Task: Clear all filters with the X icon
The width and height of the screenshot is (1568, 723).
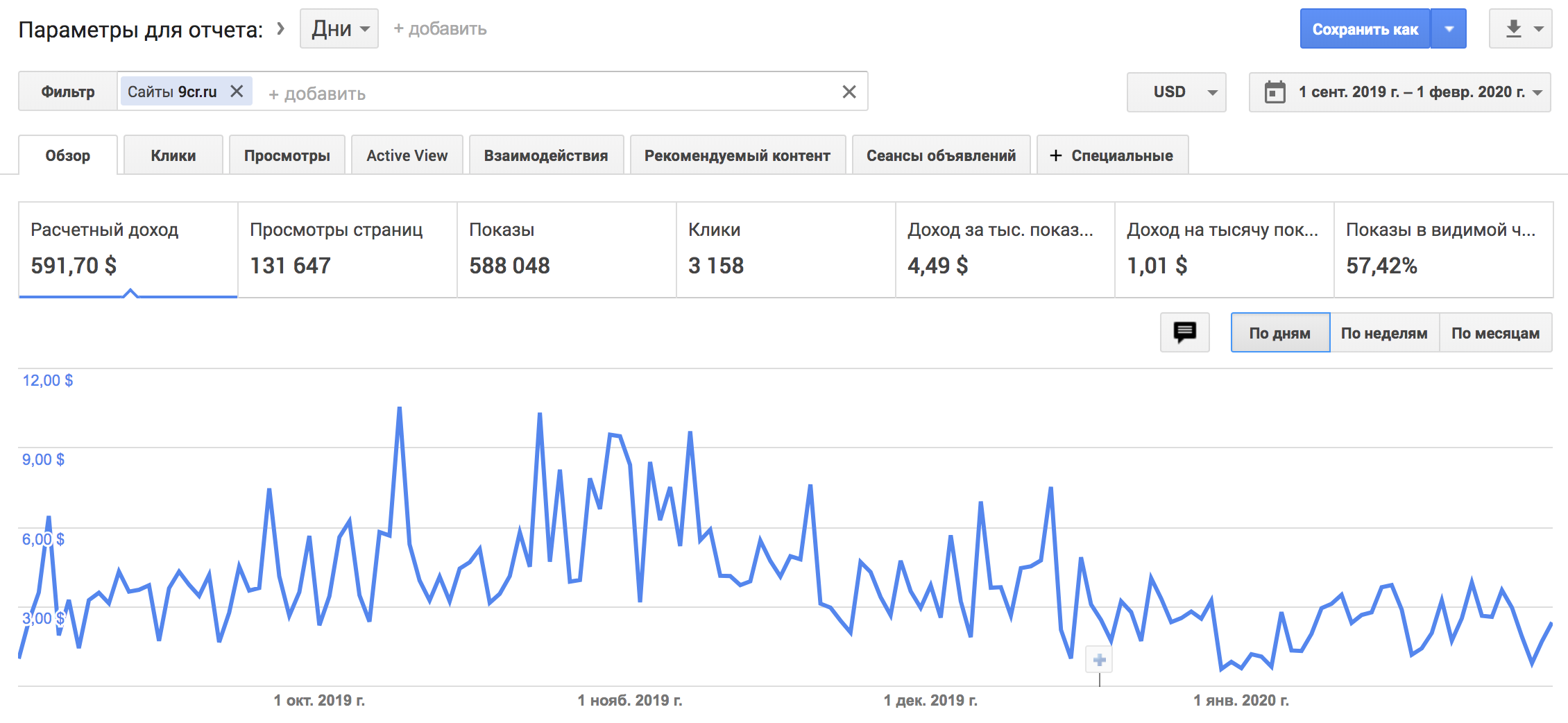Action: pos(849,92)
